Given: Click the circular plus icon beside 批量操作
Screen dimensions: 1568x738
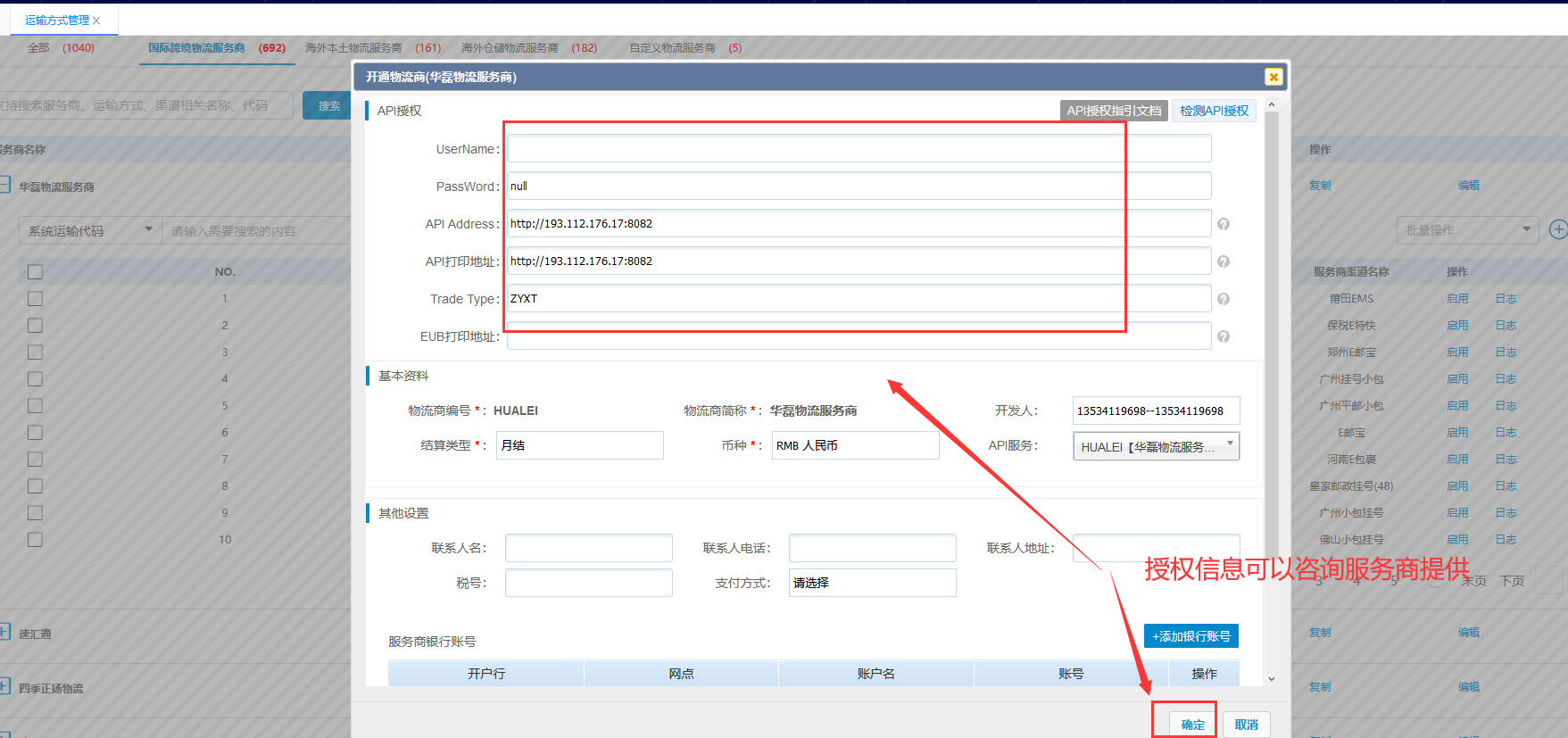Looking at the screenshot, I should (1557, 230).
